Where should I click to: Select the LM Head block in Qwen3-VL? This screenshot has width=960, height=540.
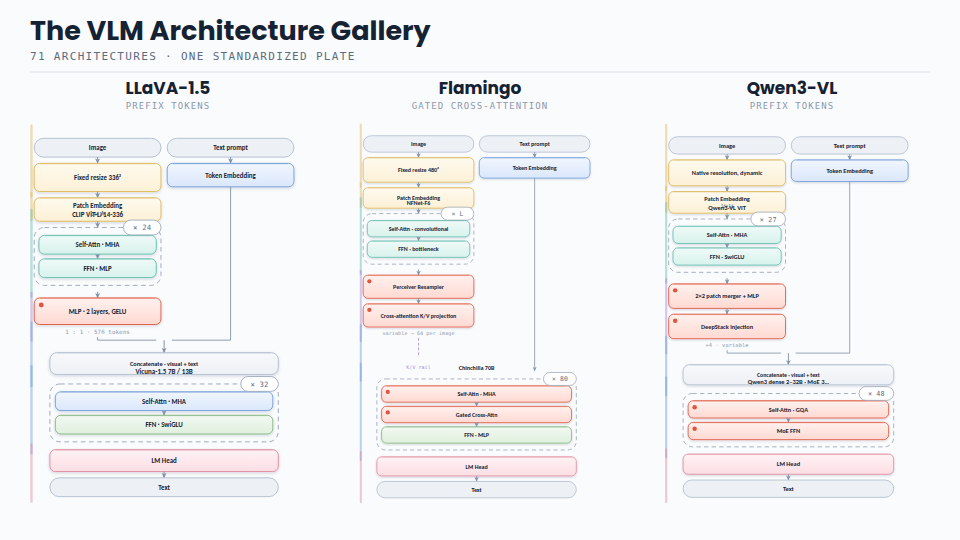788,464
